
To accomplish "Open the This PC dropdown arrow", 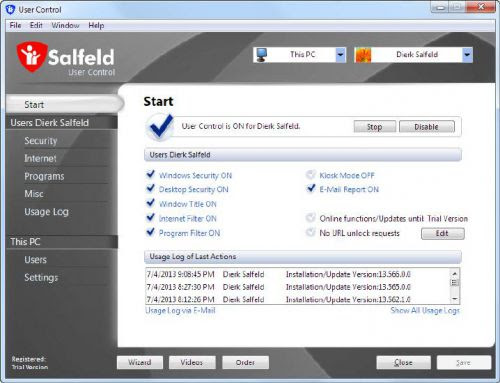I will 340,55.
